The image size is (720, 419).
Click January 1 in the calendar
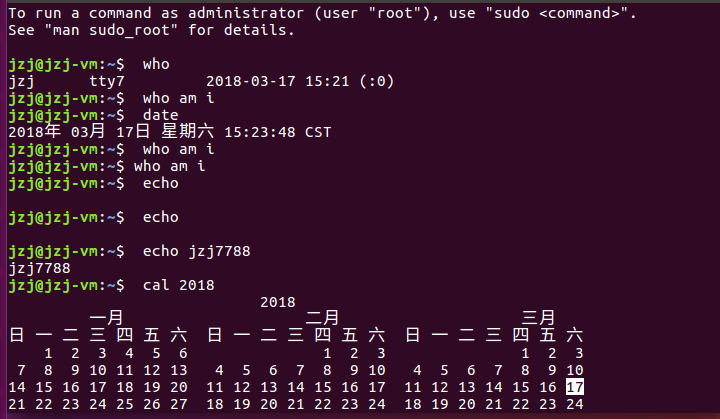47,353
